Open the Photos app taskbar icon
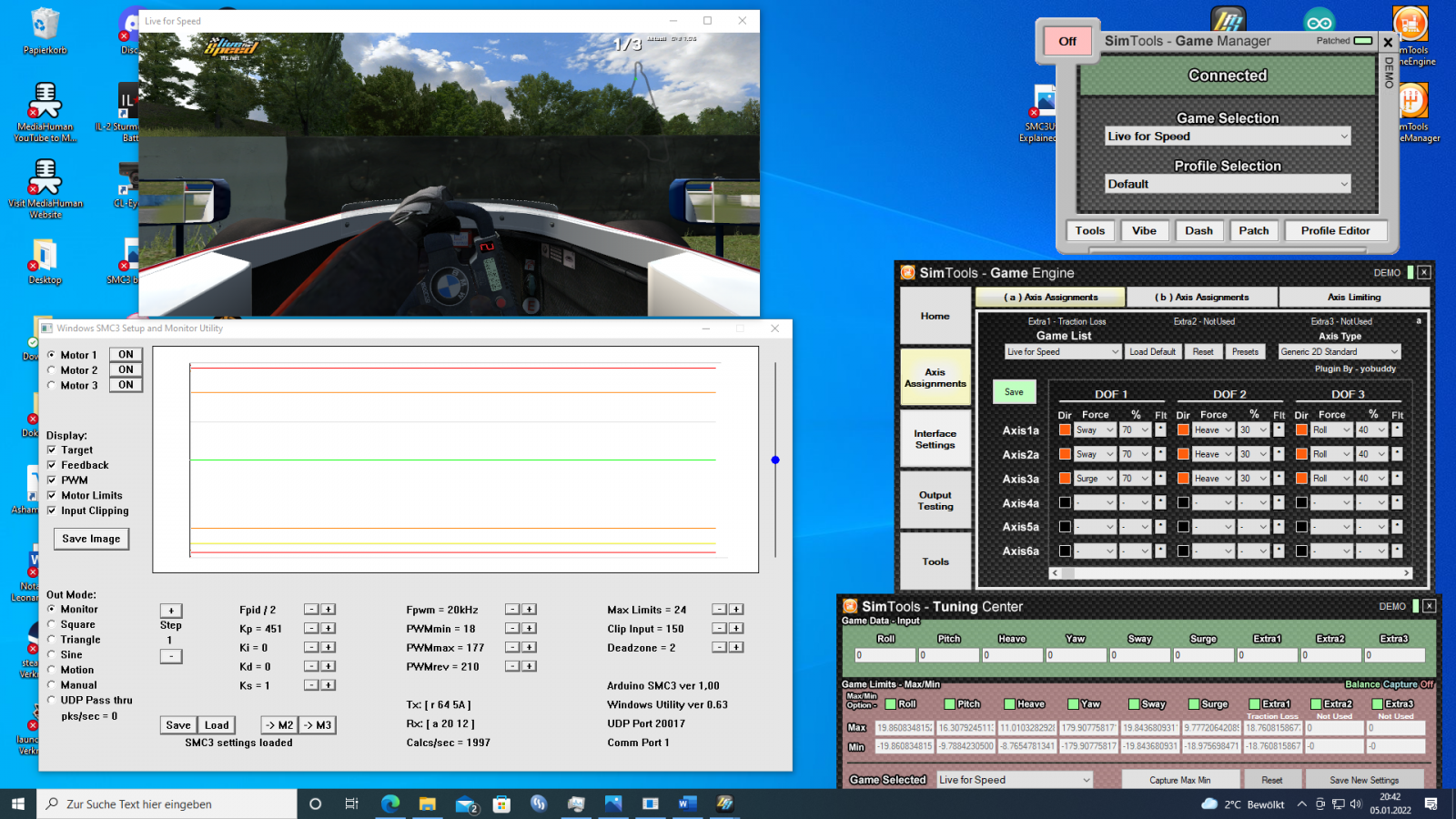Screen dimensions: 1456x819 613,804
